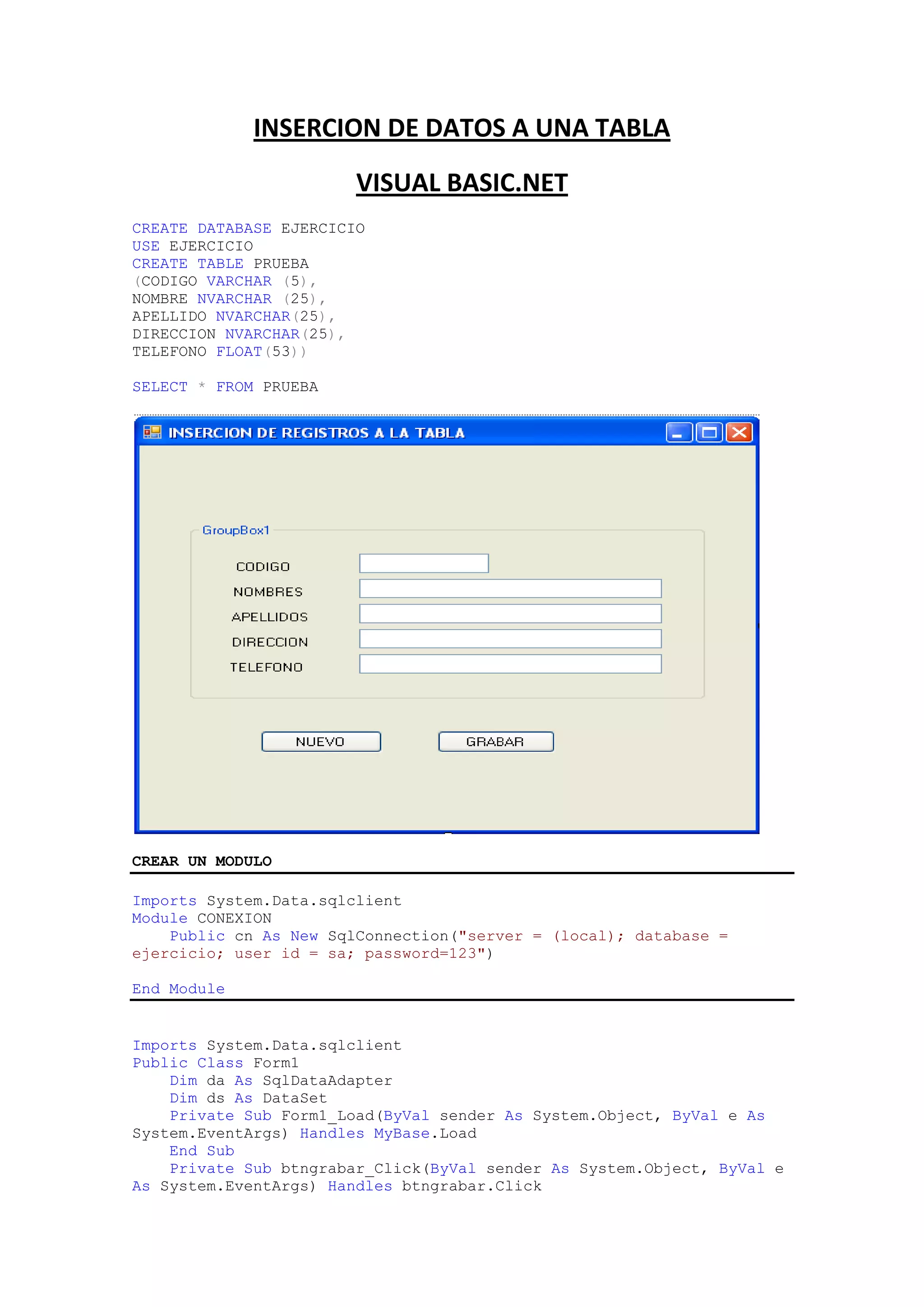Click inside the NOMBRES text box
The width and height of the screenshot is (924, 1307).
[510, 589]
